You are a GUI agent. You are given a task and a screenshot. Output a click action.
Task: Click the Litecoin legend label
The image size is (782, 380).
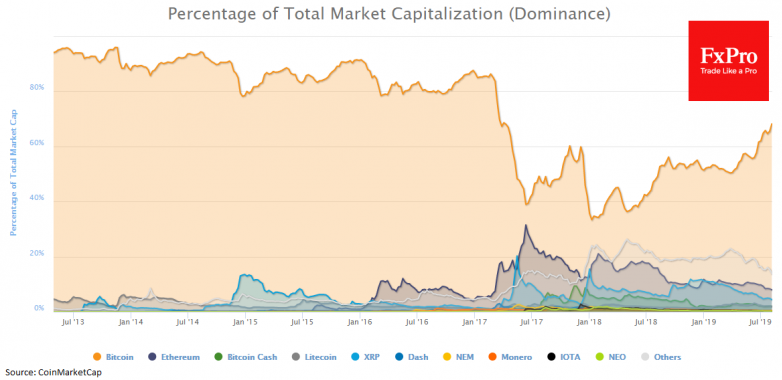(x=320, y=357)
